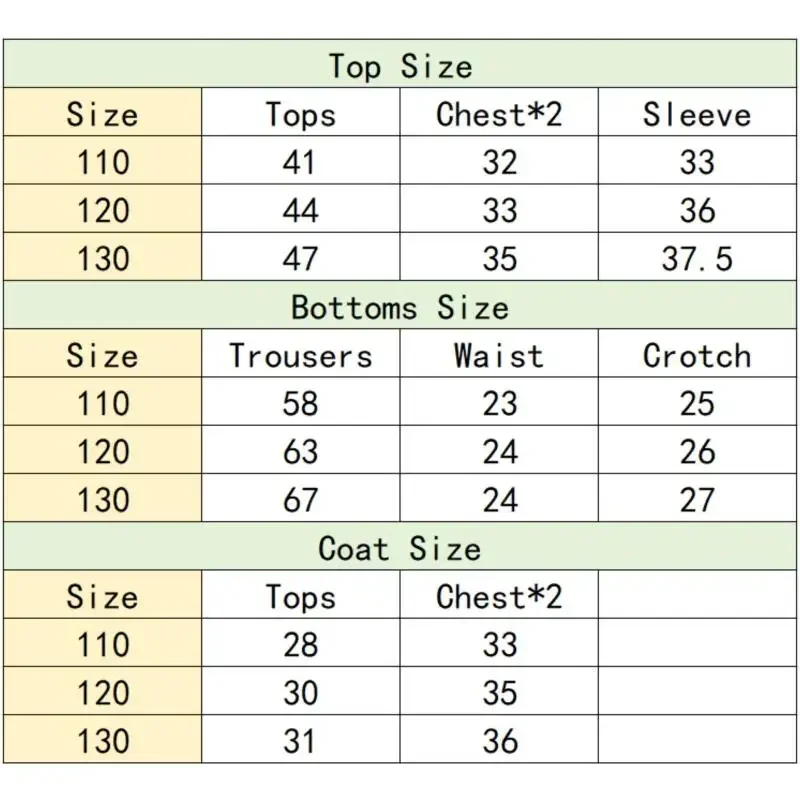Select the cell containing 41
Image resolution: width=800 pixels, height=800 pixels.
click(300, 162)
